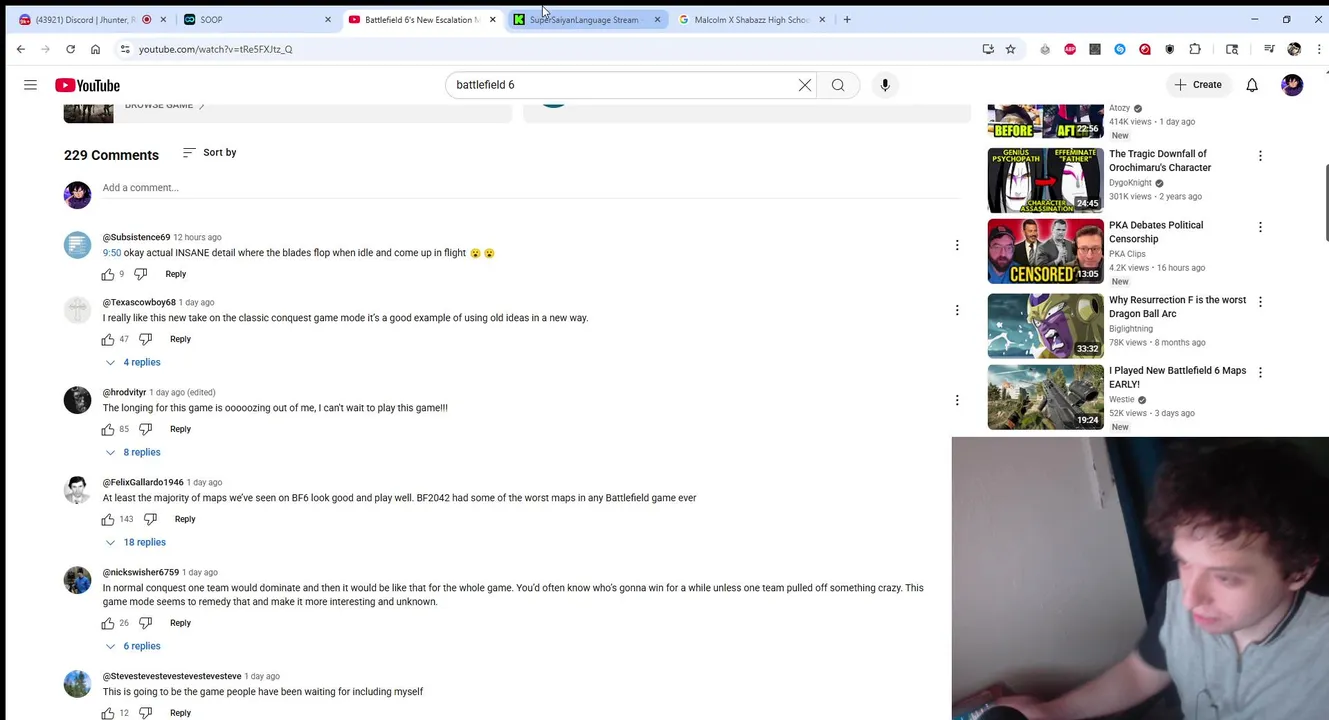Dislike the @nickswisher6759 comment
The width and height of the screenshot is (1329, 720).
click(x=145, y=623)
